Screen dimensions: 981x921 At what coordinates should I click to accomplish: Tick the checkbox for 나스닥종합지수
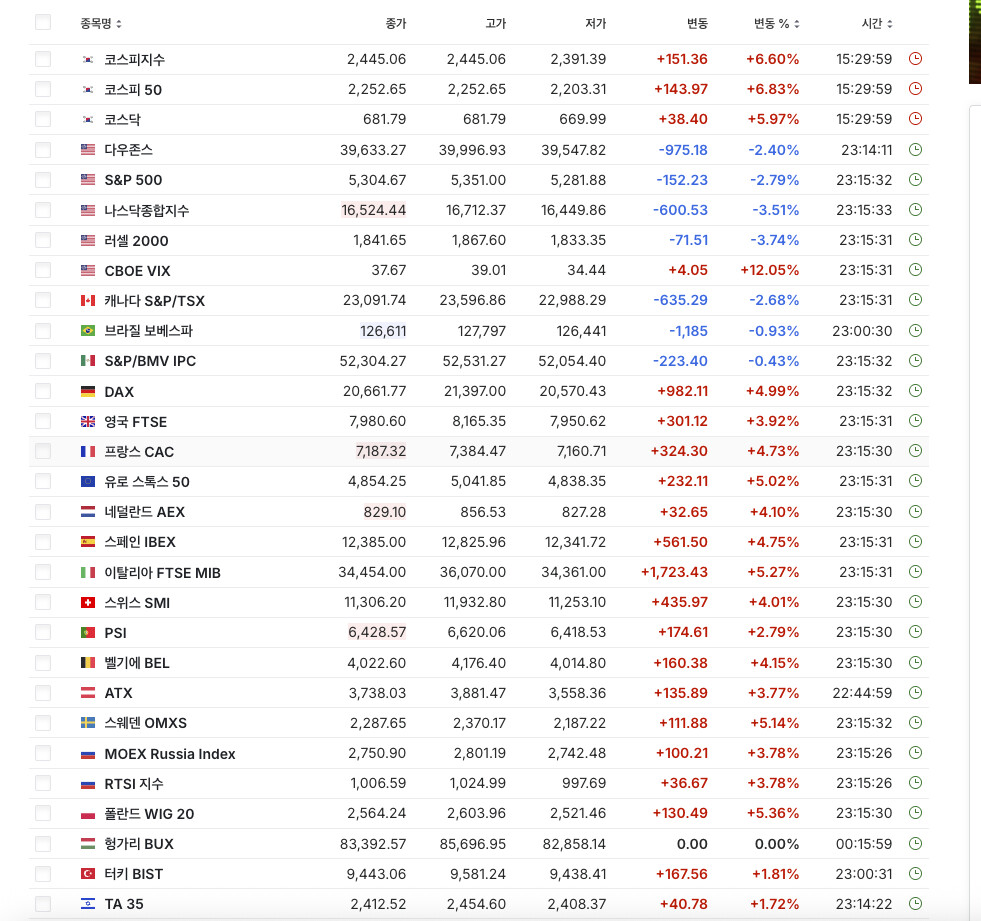point(43,210)
